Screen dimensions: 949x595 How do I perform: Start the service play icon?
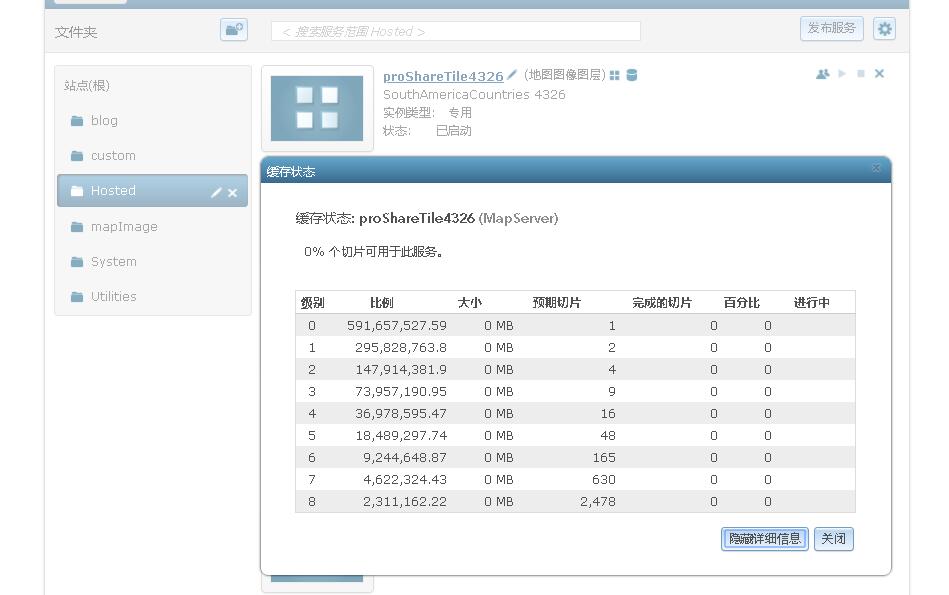click(x=842, y=73)
